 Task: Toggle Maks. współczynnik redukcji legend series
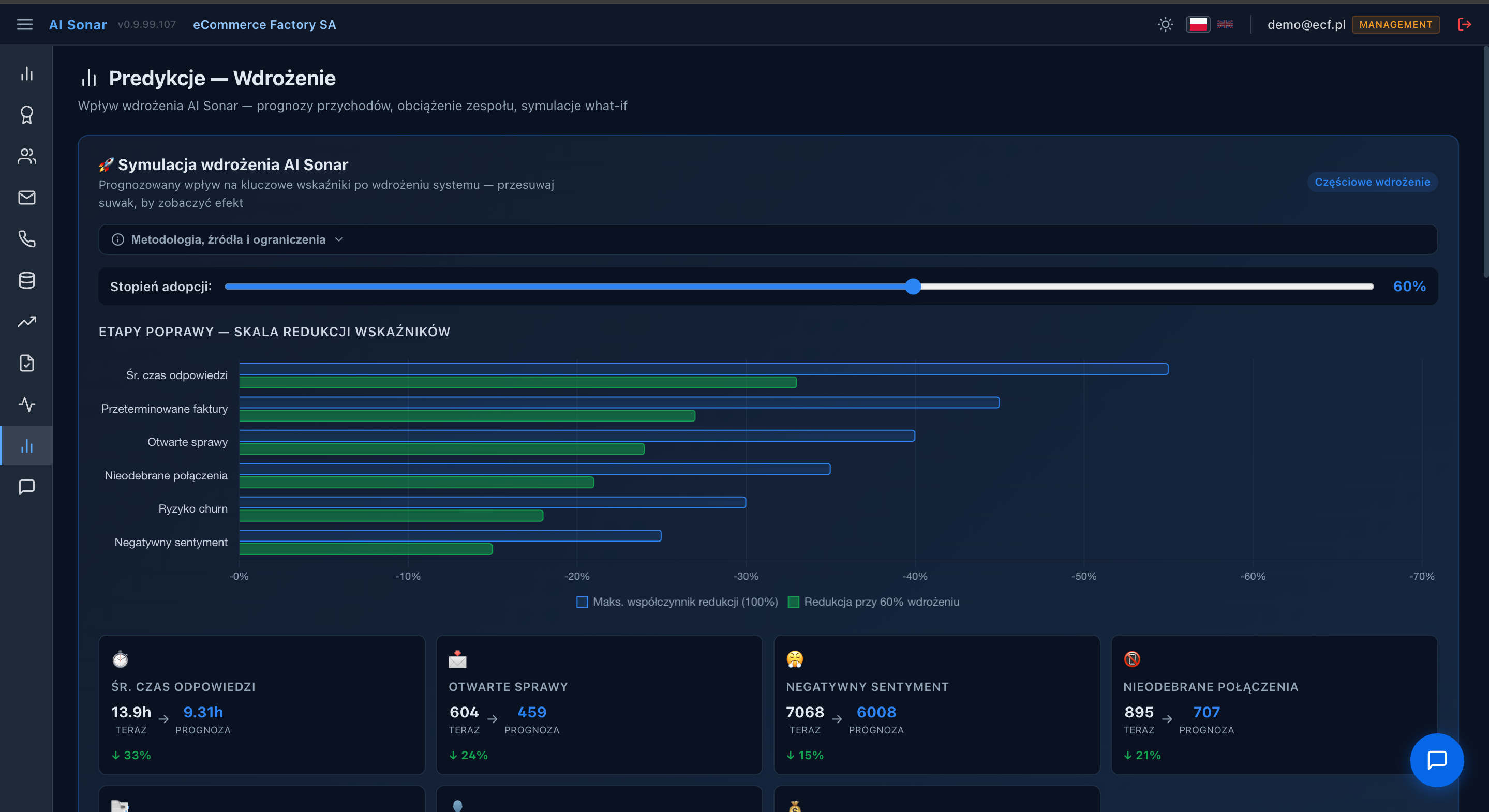click(x=677, y=602)
